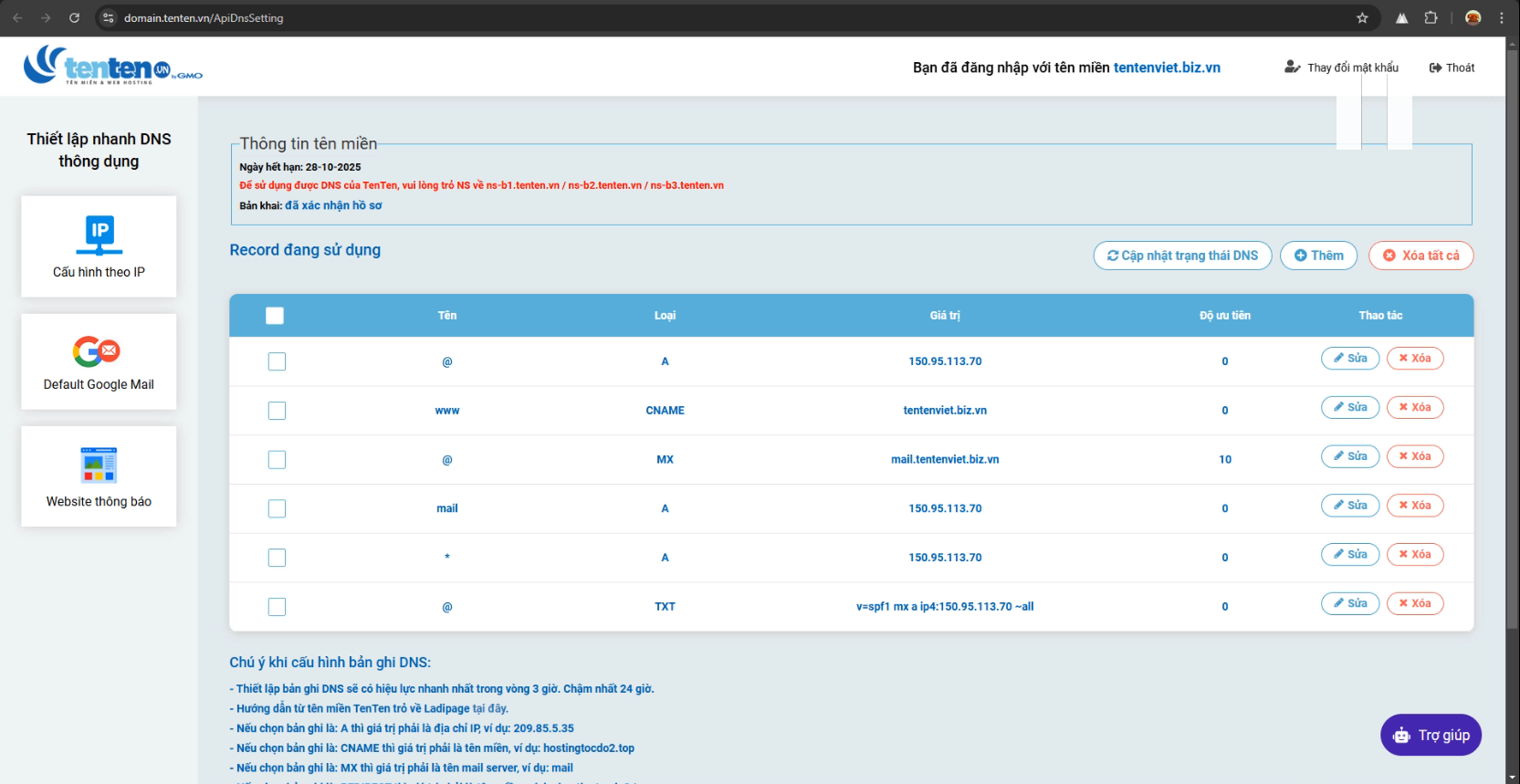The image size is (1520, 784).
Task: Open the Chrome profile avatar
Action: 1473,17
